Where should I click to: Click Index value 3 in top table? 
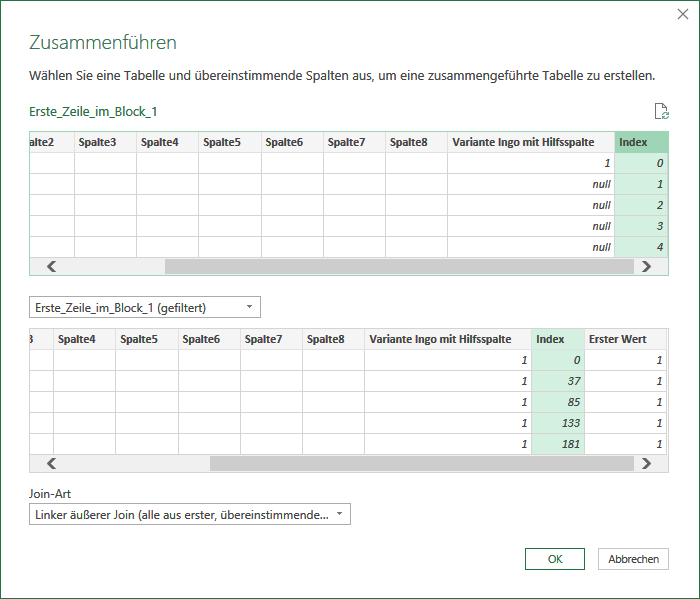(641, 226)
